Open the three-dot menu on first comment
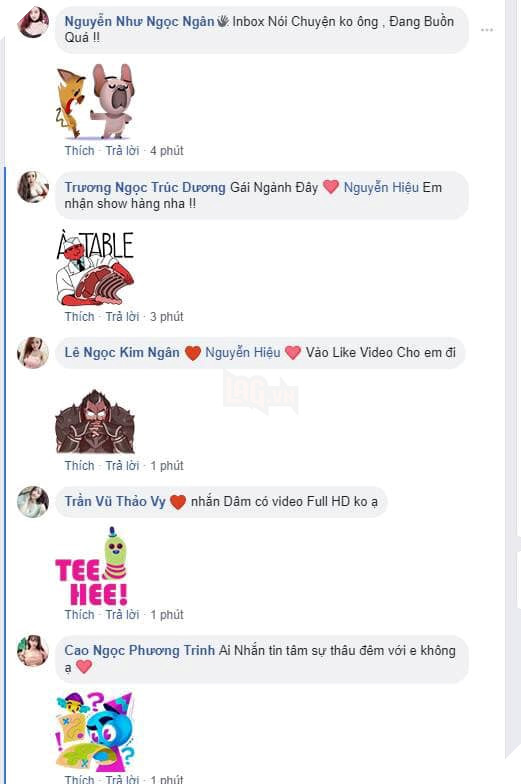This screenshot has height=784, width=521. click(x=486, y=30)
